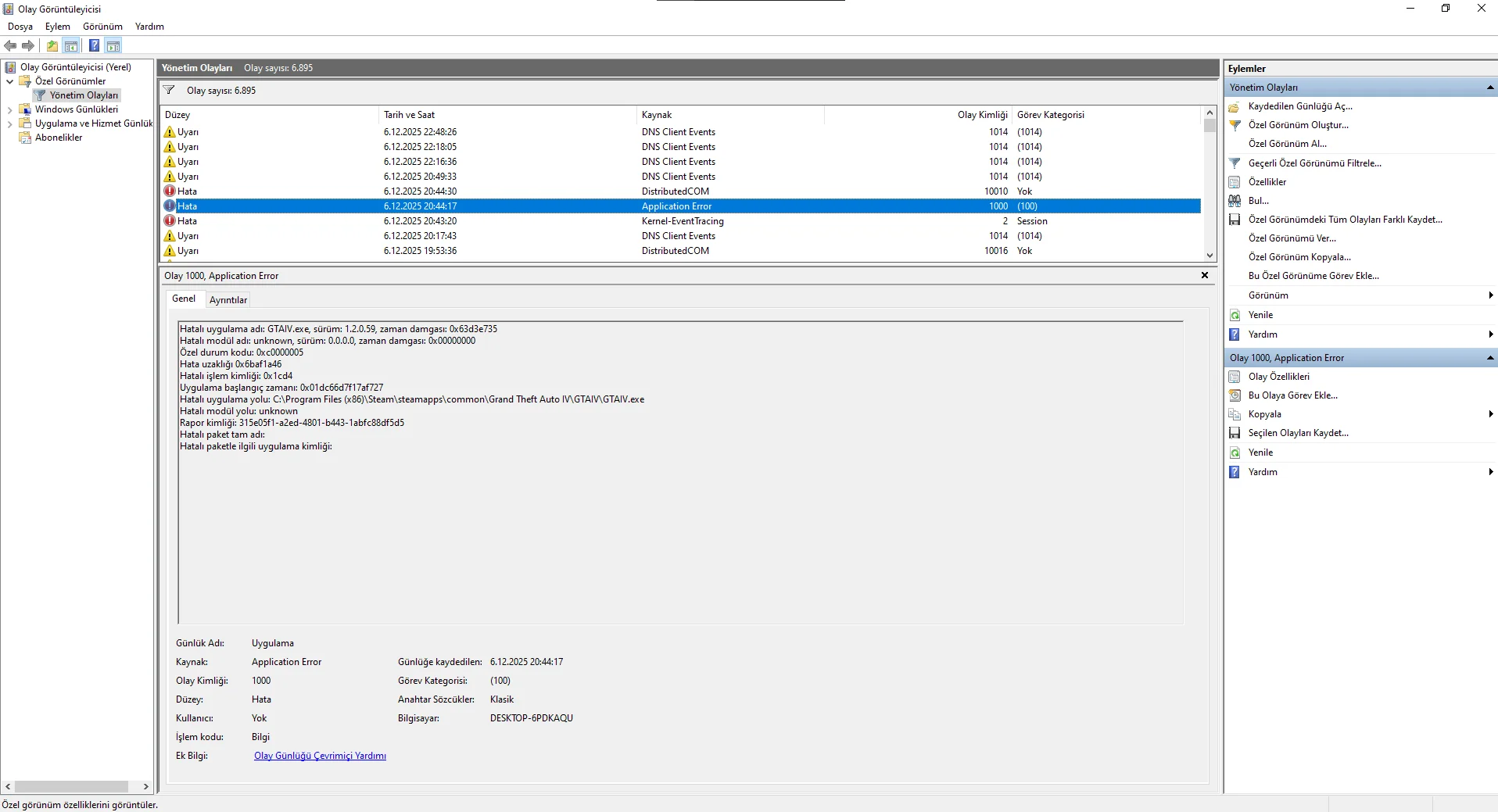Screen dimensions: 1498x812
Task: Select the 6.12.2025 20:49:33 DNS Client Events row
Action: click(681, 177)
